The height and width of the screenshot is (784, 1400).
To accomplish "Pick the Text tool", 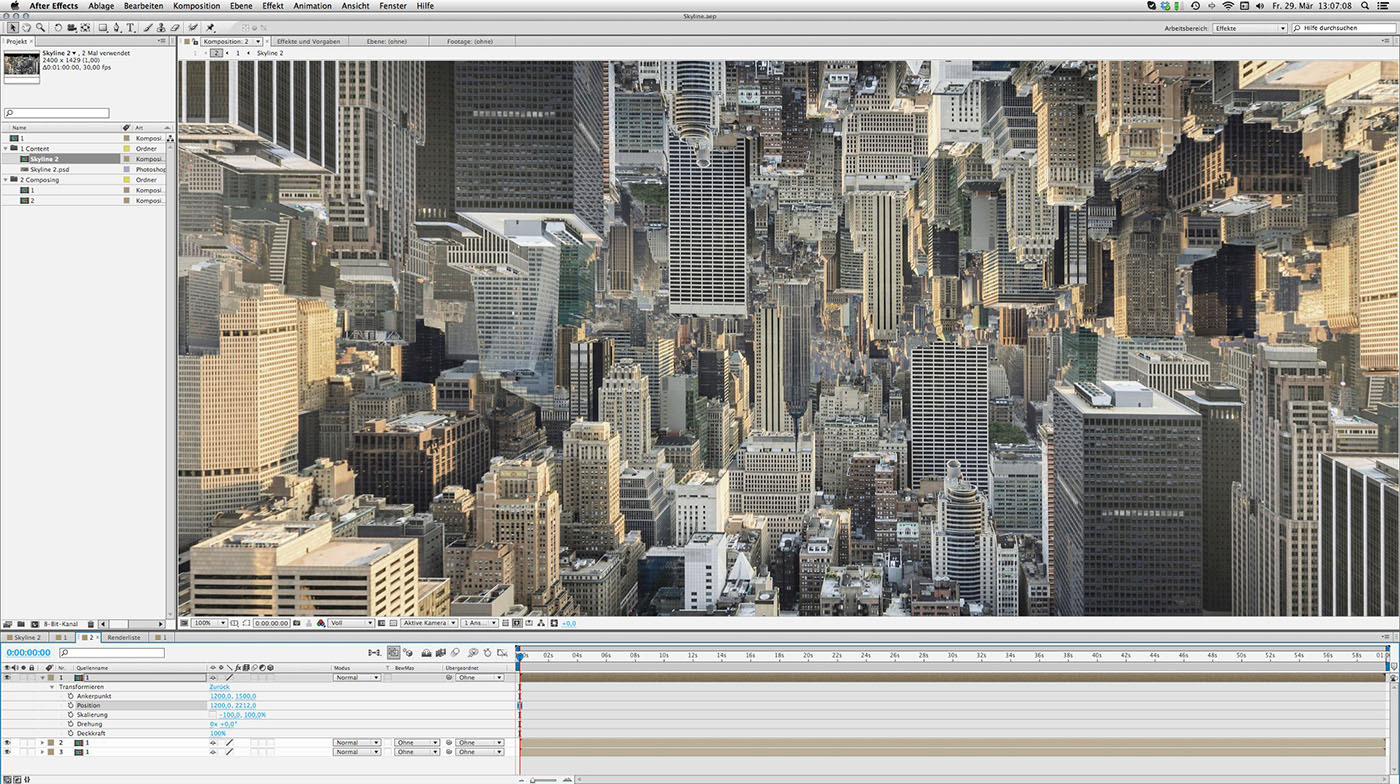I will [130, 28].
